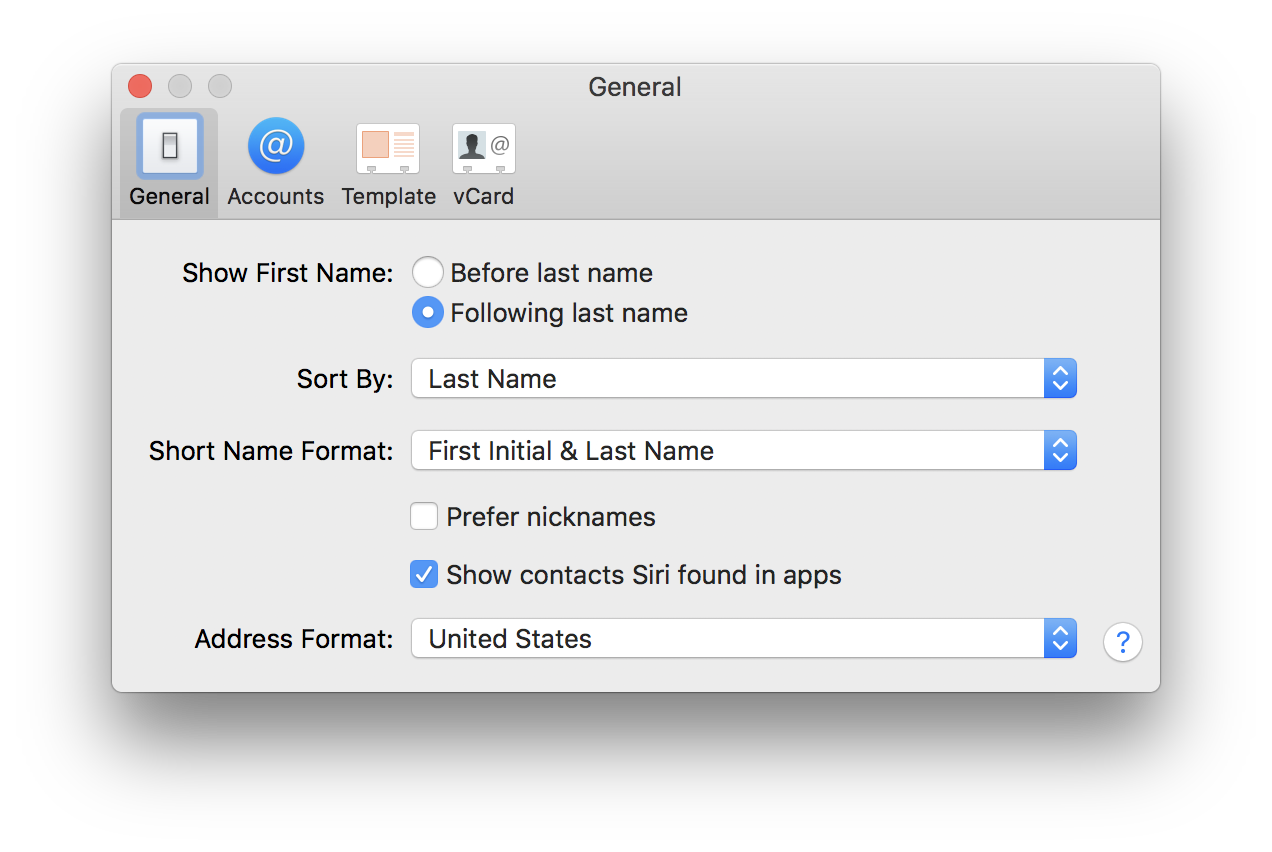1272x852 pixels.
Task: Close the preferences window with red button
Action: pyautogui.click(x=140, y=86)
